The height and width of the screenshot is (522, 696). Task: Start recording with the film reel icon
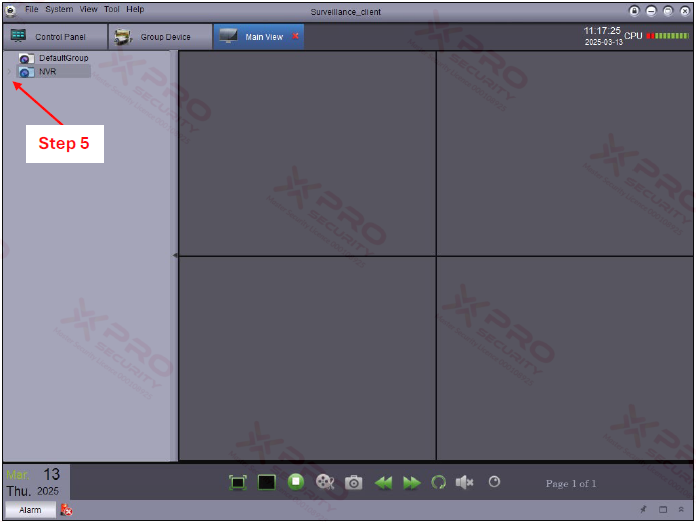coord(324,482)
